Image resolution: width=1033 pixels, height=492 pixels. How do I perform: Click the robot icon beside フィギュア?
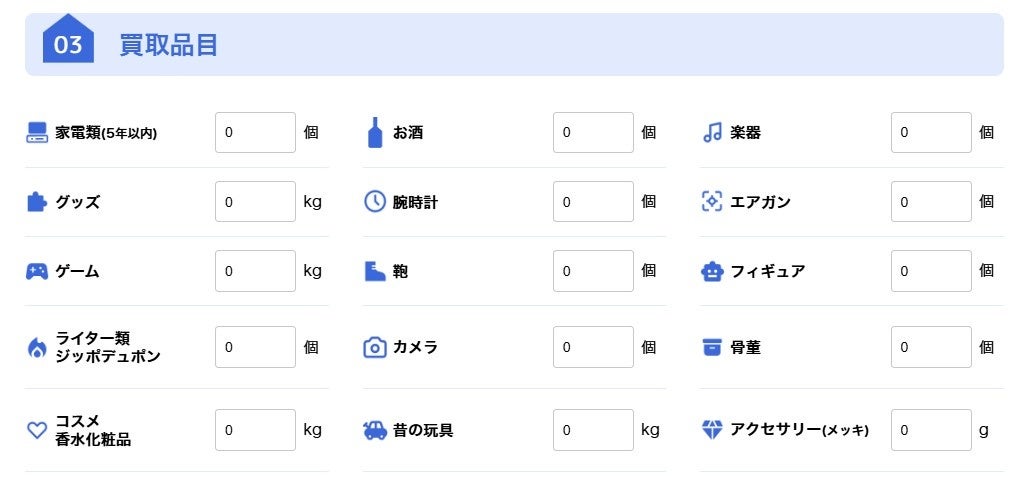click(712, 271)
